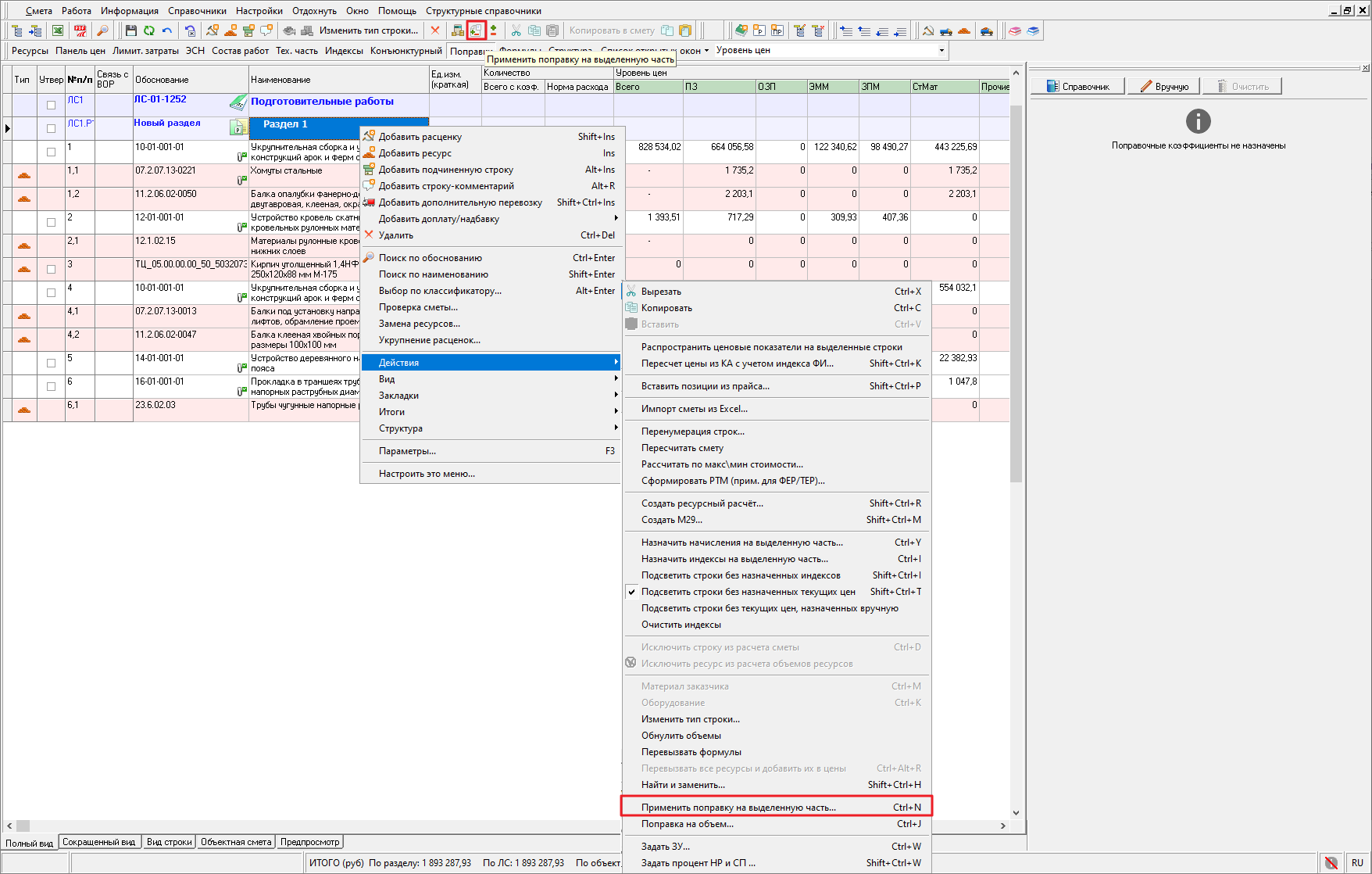Click the horizontal scrollbar thumb below table
This screenshot has height=874, width=1372.
[23, 826]
